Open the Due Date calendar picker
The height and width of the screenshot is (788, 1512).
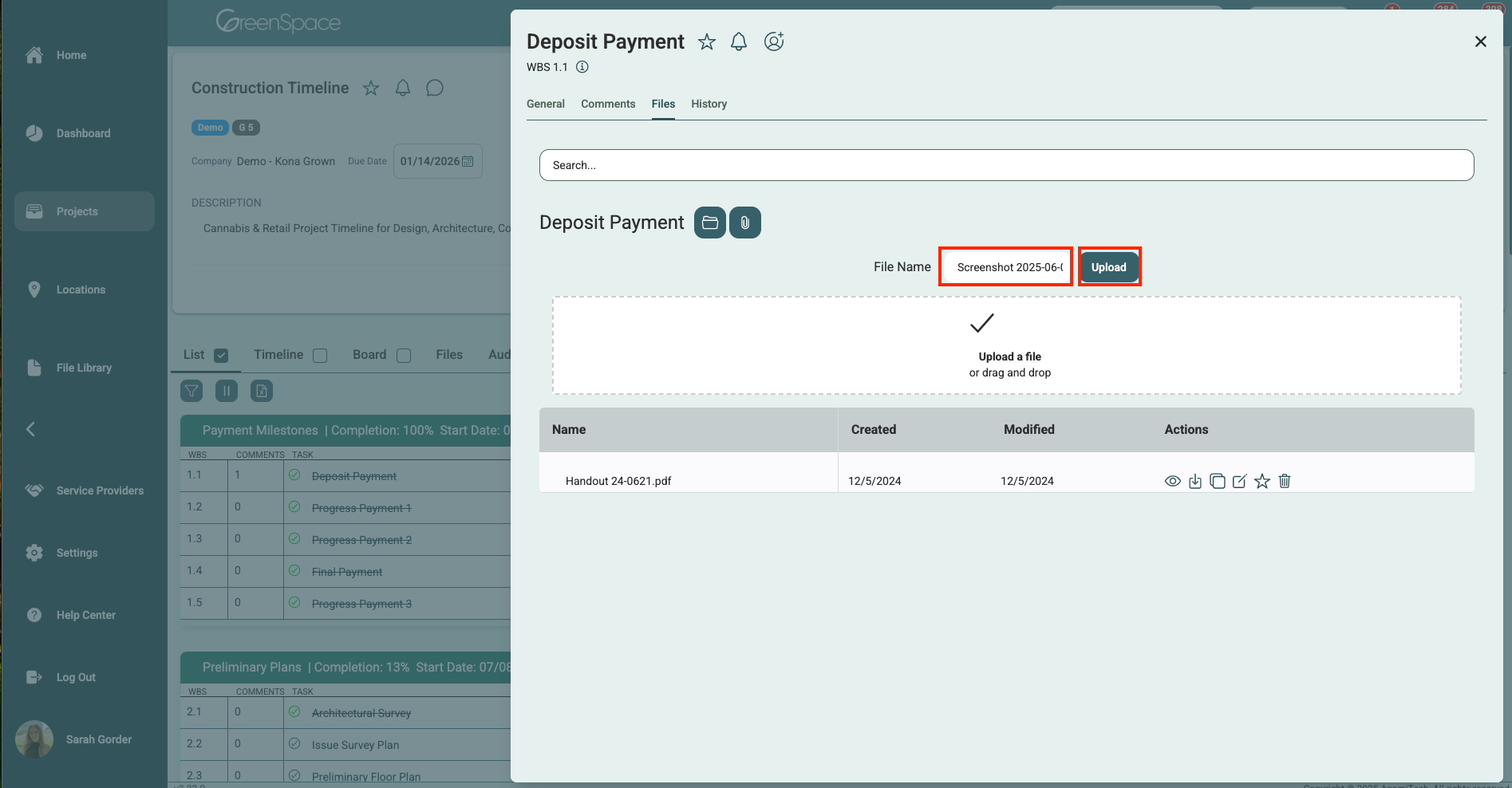[468, 161]
